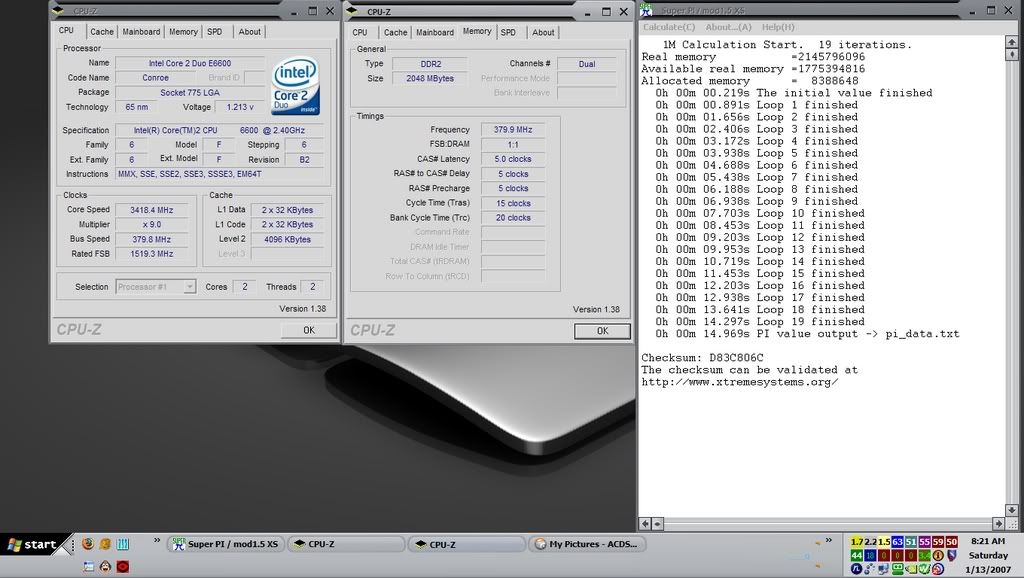Click OK in the Memory tab CPU-Z window
Image resolution: width=1024 pixels, height=578 pixels.
pyautogui.click(x=602, y=330)
